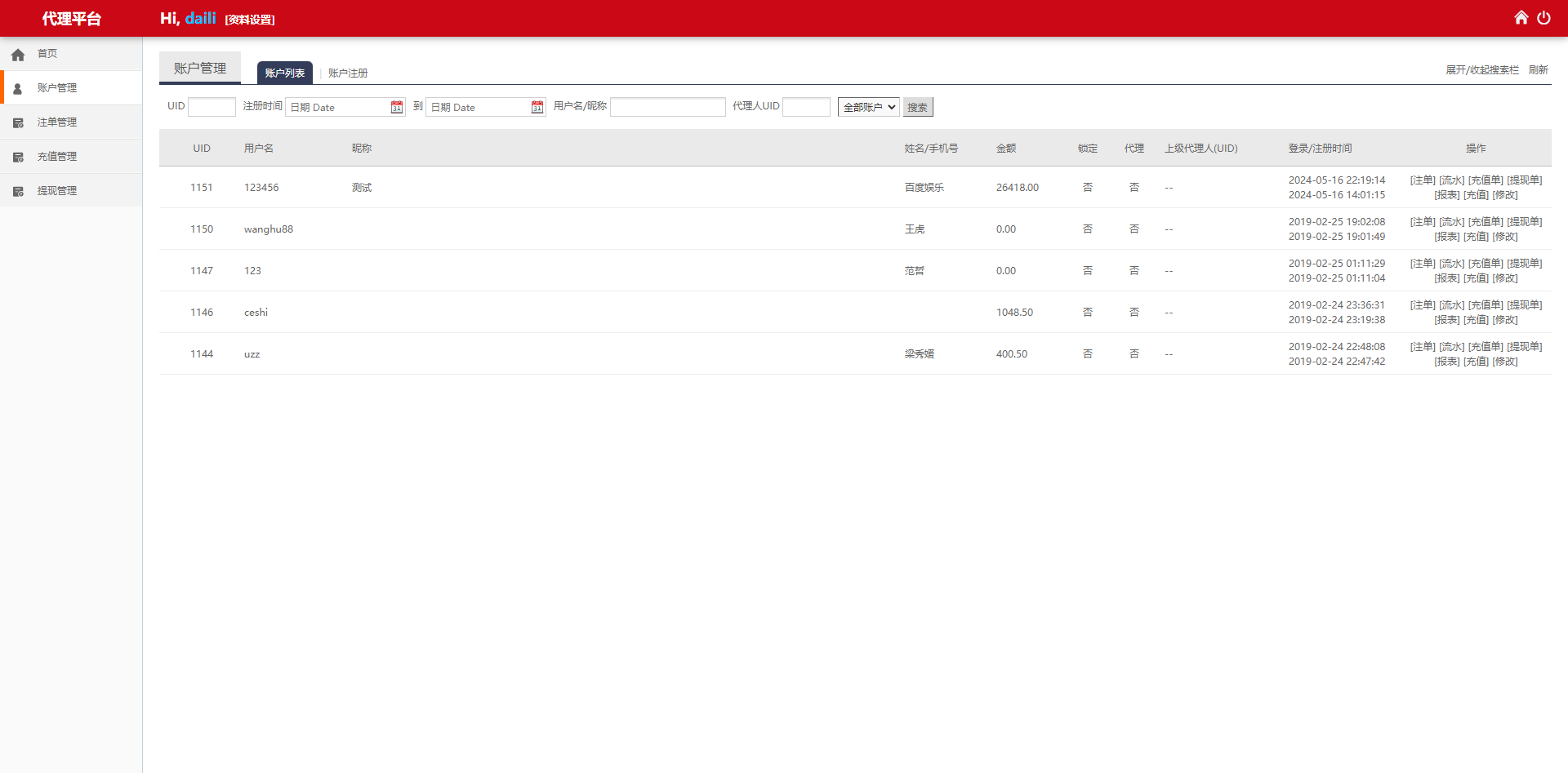The width and height of the screenshot is (1568, 773).
Task: Open calendar picker for registration end date
Action: tap(537, 107)
